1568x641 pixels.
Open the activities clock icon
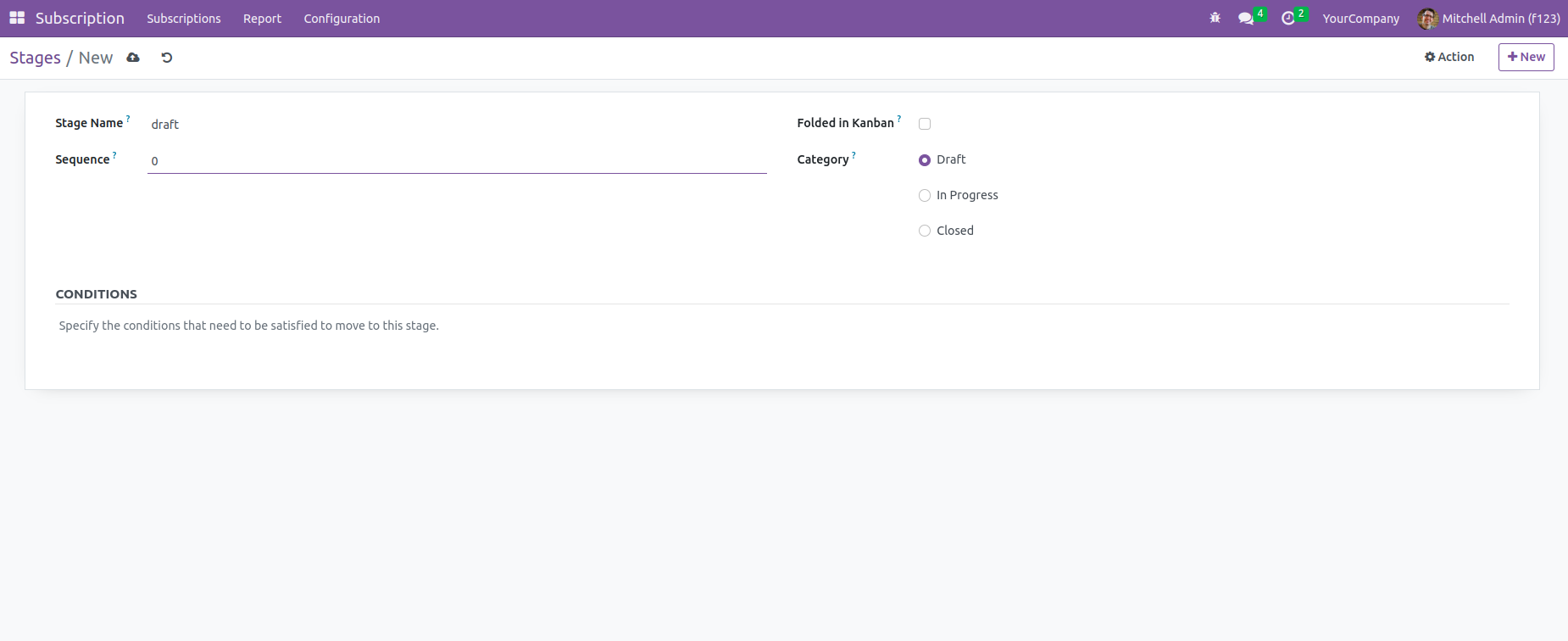point(1288,18)
